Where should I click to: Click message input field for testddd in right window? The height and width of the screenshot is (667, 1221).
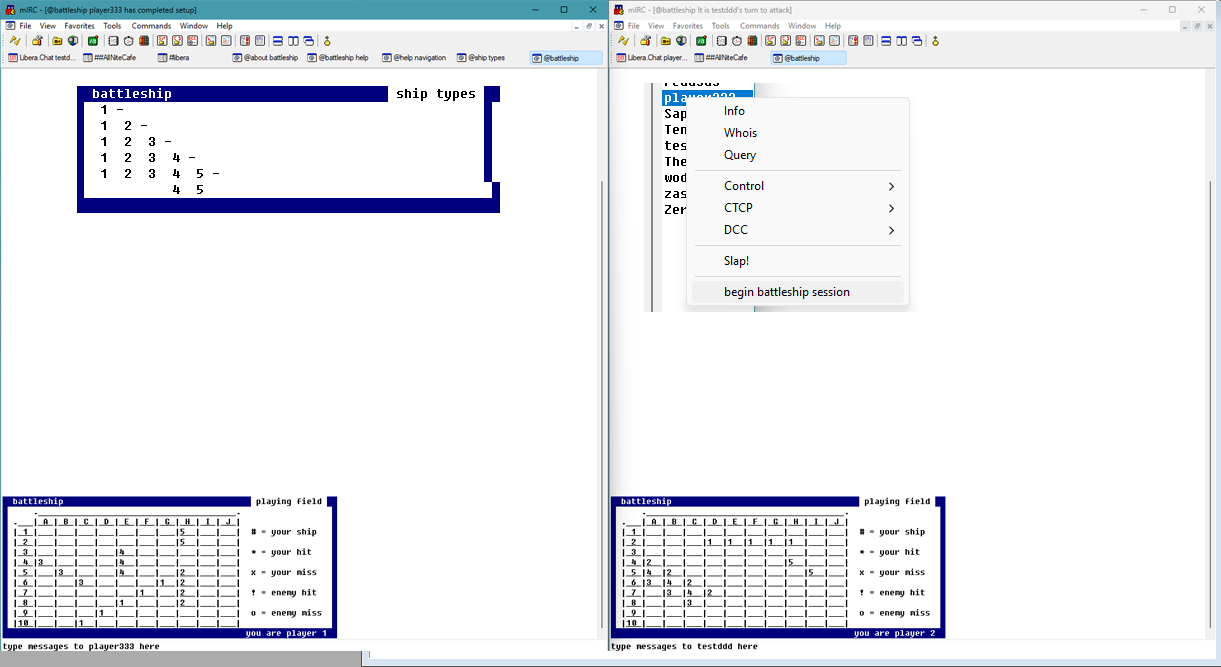click(914, 647)
